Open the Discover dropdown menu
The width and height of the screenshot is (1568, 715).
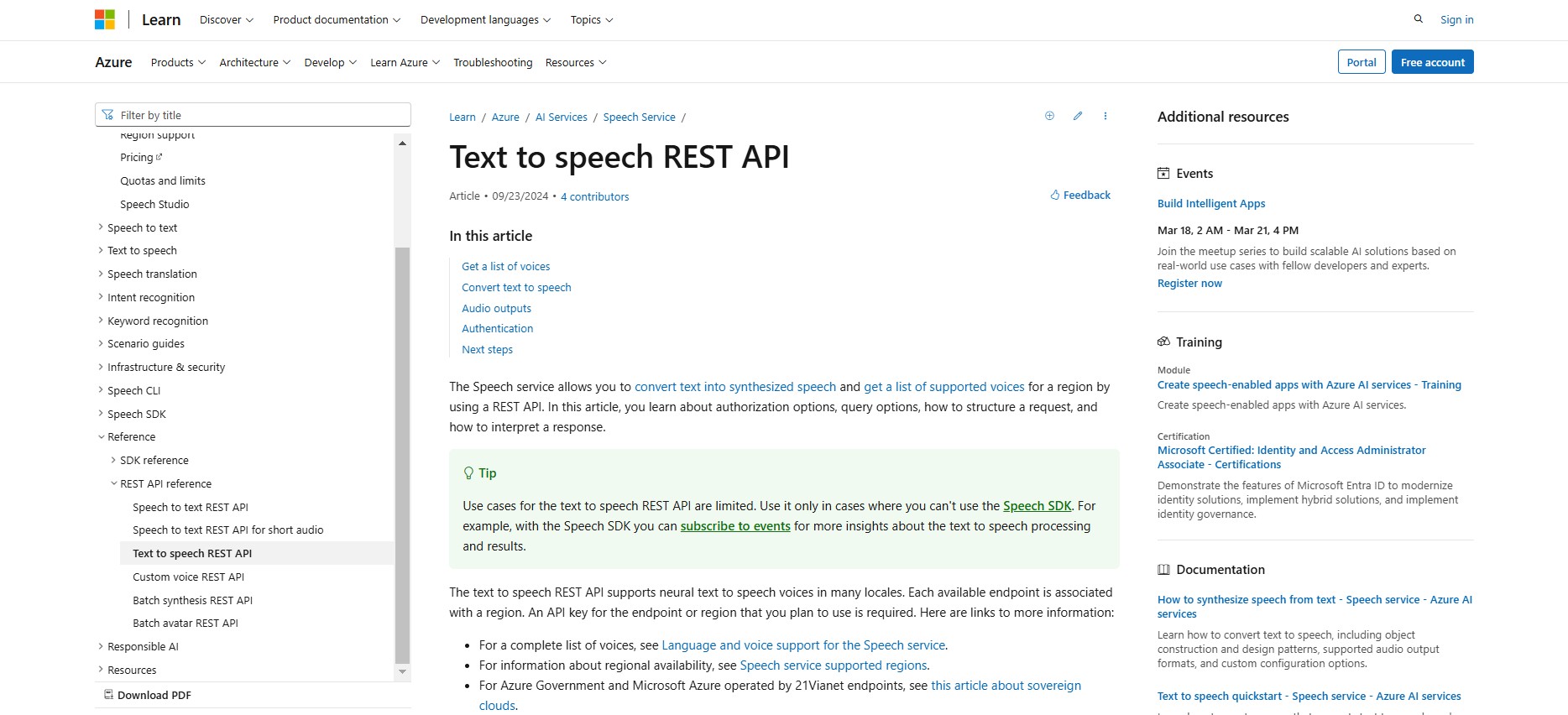coord(226,19)
